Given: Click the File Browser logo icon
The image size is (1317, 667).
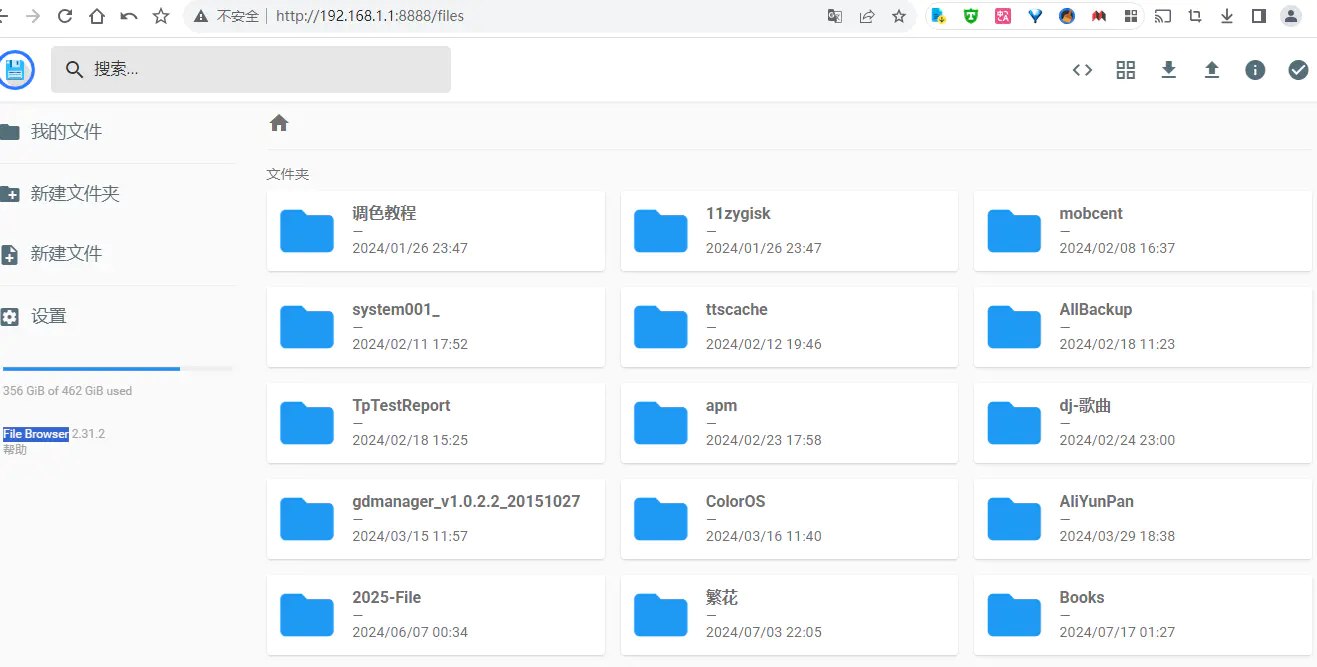Looking at the screenshot, I should pos(16,70).
